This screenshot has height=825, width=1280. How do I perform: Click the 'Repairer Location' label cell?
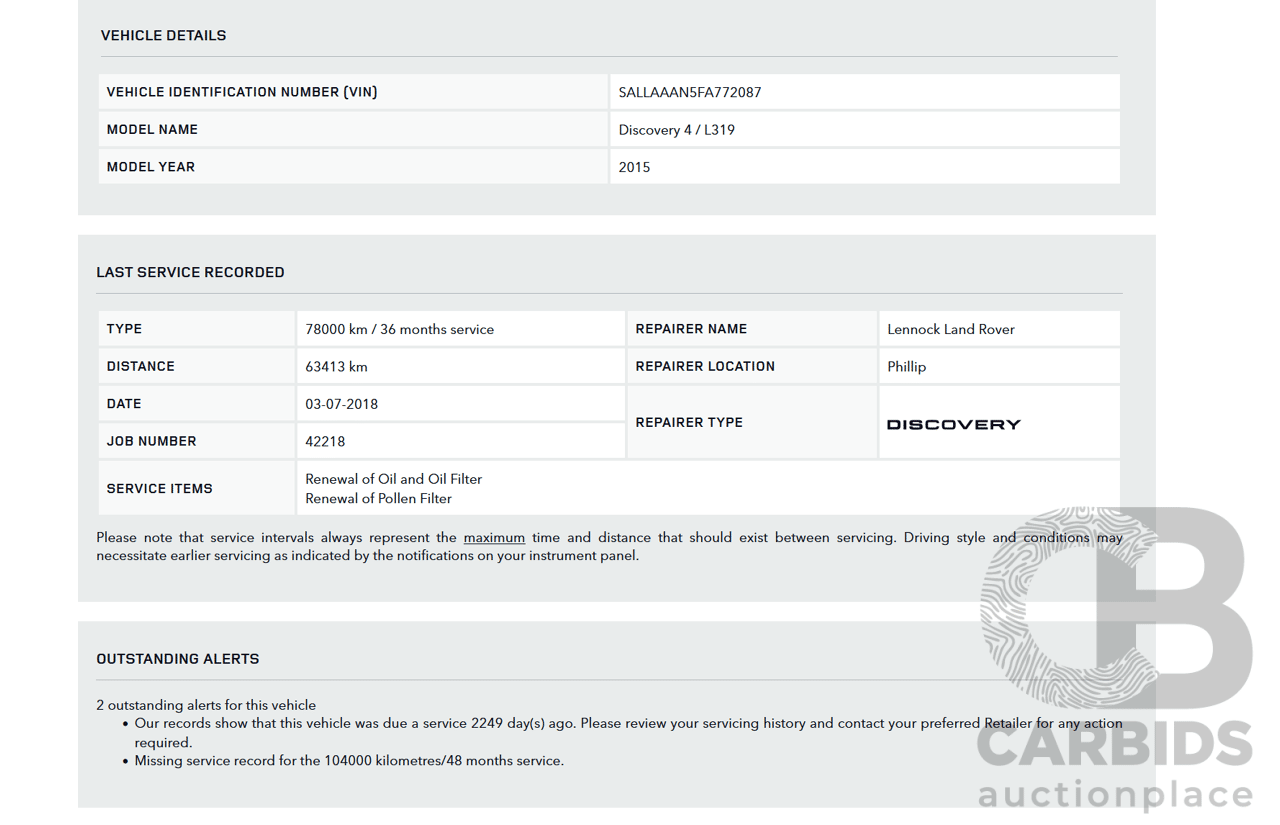(x=752, y=366)
